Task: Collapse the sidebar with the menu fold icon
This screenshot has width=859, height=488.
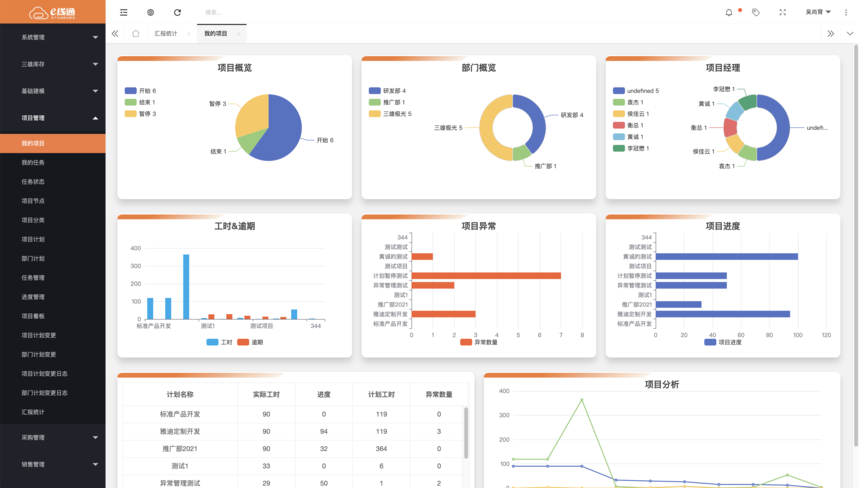Action: 124,12
